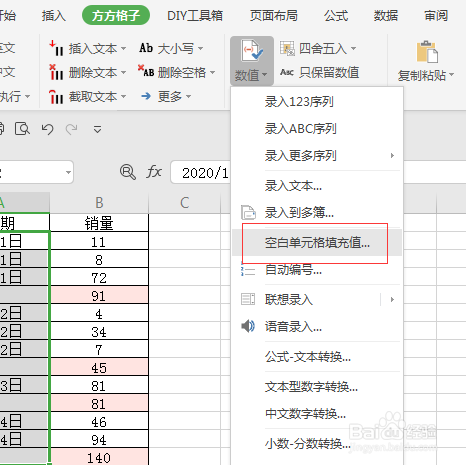
Task: Open the 复制粘贴 copy paste icon
Action: coord(427,52)
